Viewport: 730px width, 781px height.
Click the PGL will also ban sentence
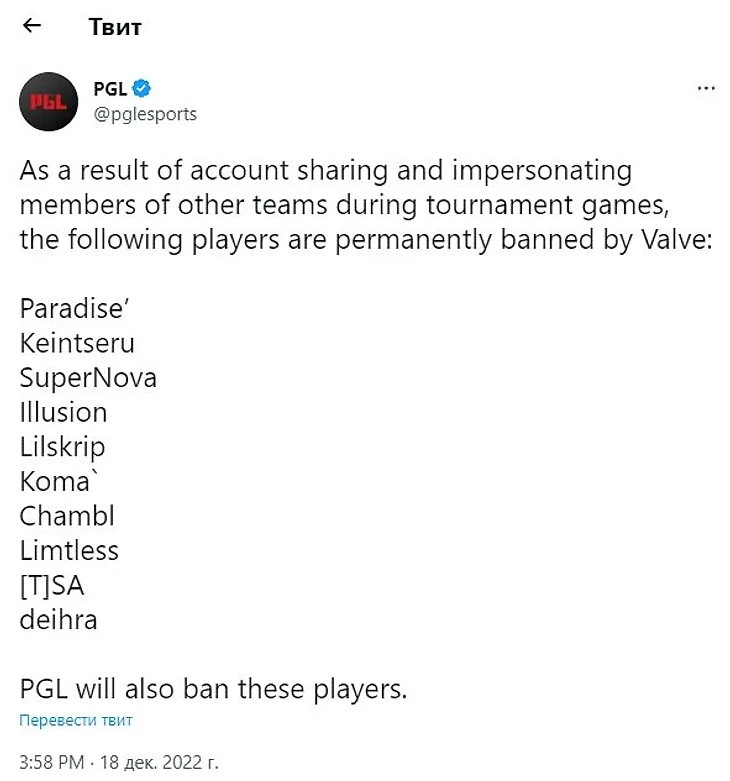coord(213,689)
